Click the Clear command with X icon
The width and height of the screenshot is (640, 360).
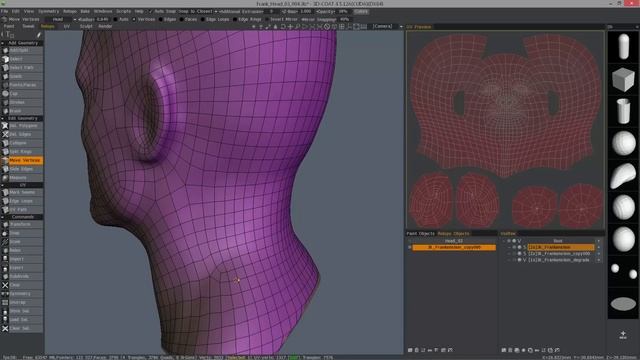(22, 285)
